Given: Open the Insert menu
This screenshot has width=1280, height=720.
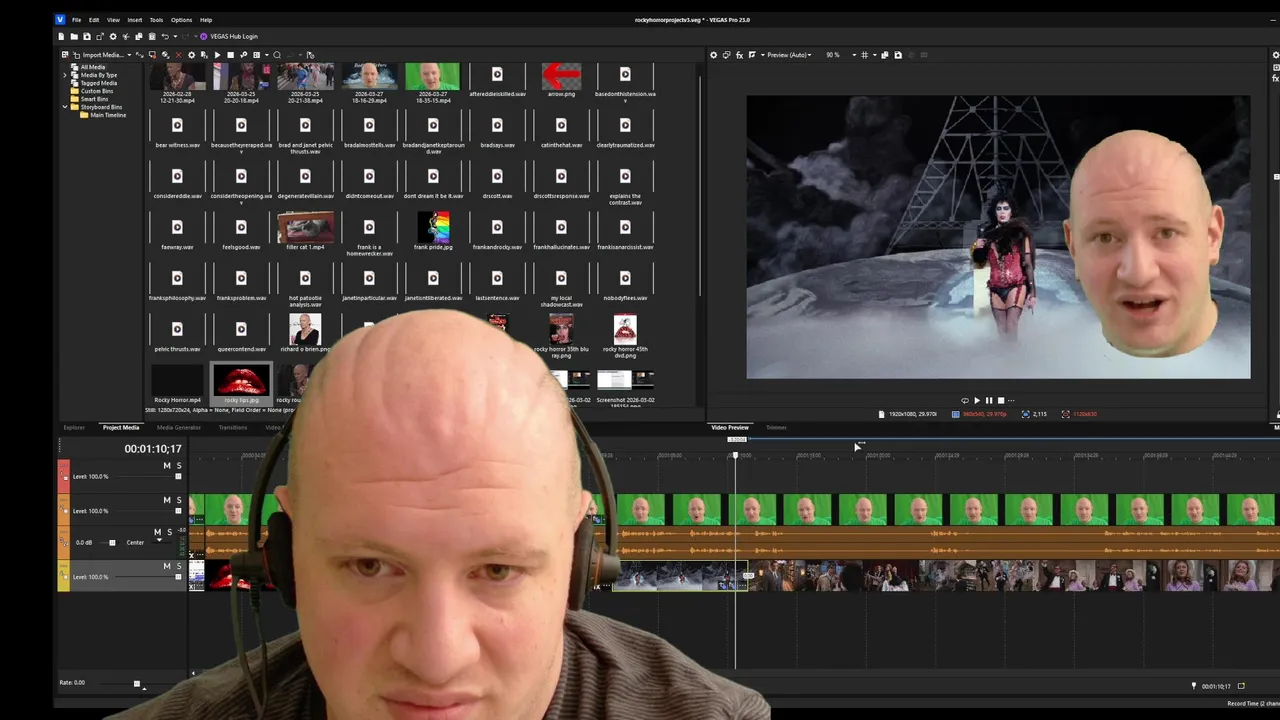Looking at the screenshot, I should (x=134, y=20).
